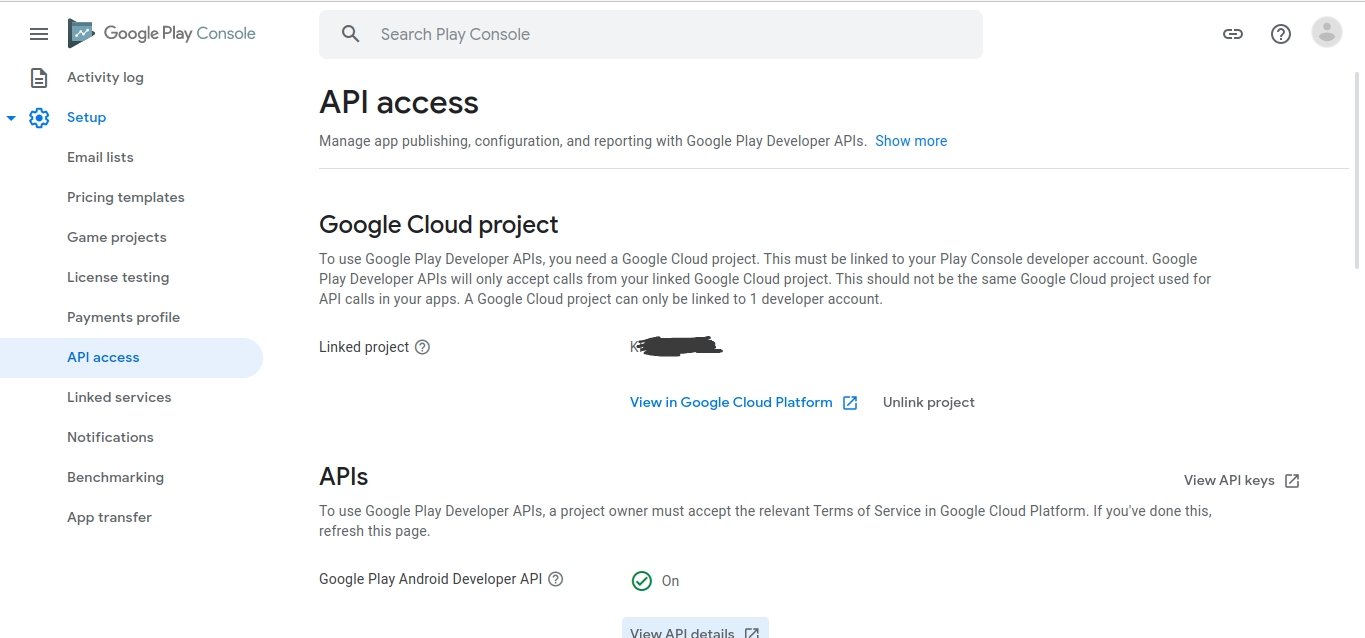This screenshot has width=1365, height=638.
Task: Click the Linked project help tooltip icon
Action: (422, 347)
